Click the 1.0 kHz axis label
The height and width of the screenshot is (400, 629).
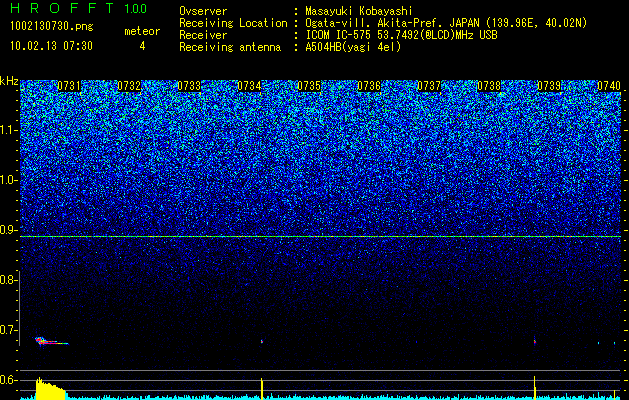click(x=8, y=180)
